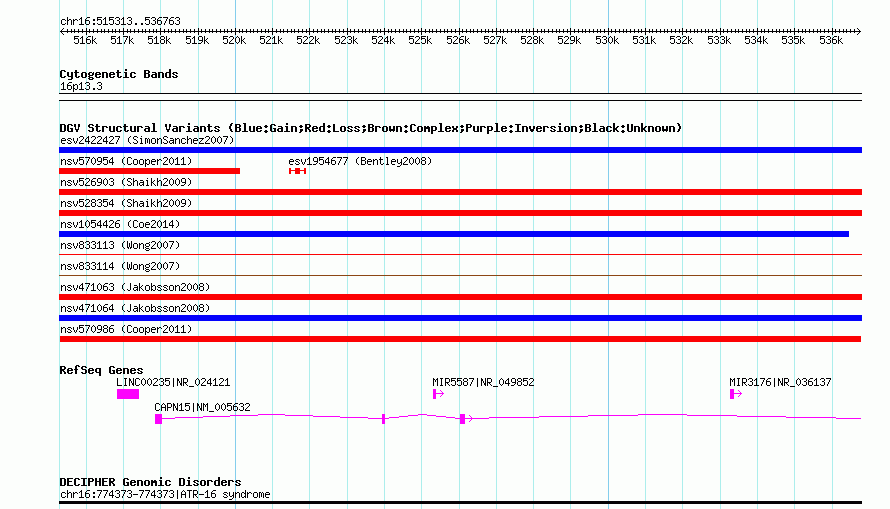Viewport: 890px width, 509px height.
Task: Open esv2422427 (SimonSanchez2007) label
Action: click(x=147, y=140)
